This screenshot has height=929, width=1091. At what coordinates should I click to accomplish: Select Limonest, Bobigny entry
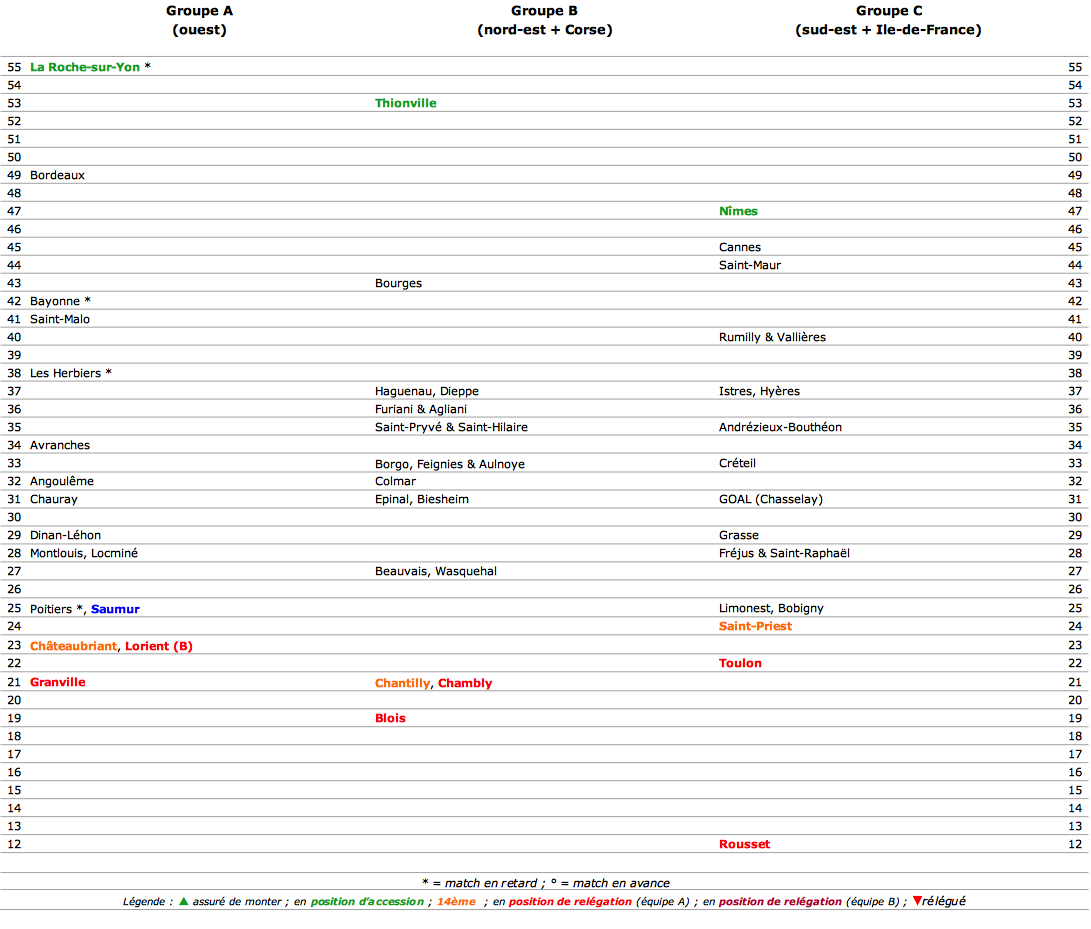click(771, 608)
